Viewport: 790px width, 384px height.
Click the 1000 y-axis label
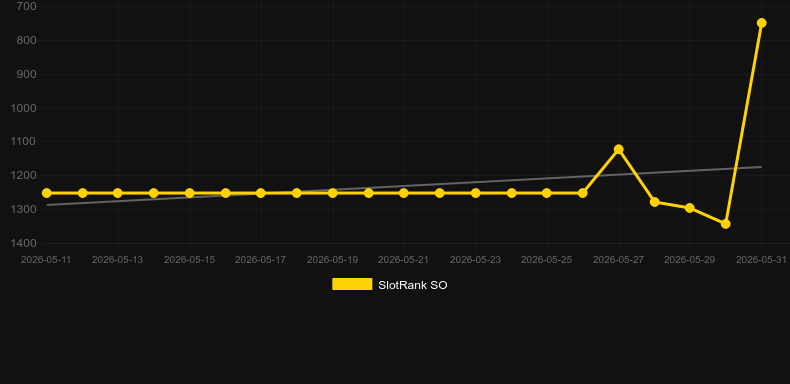[24, 108]
